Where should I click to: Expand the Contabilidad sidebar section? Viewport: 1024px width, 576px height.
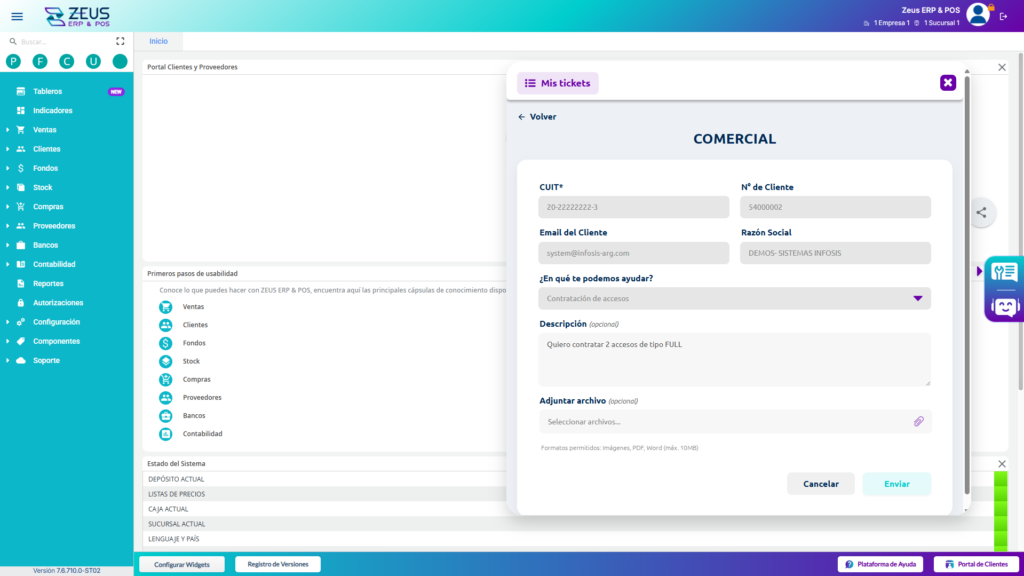tap(54, 264)
